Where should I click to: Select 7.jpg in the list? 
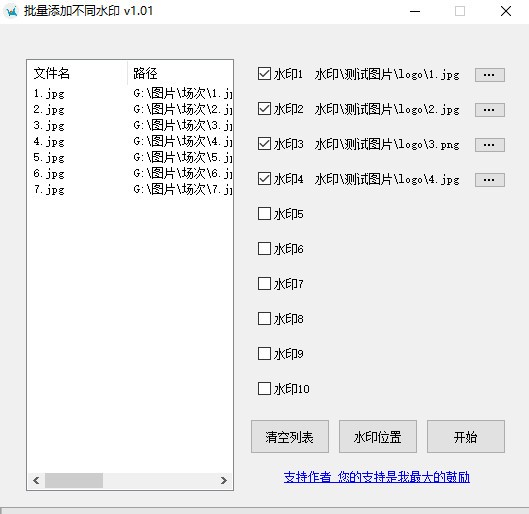[49, 190]
